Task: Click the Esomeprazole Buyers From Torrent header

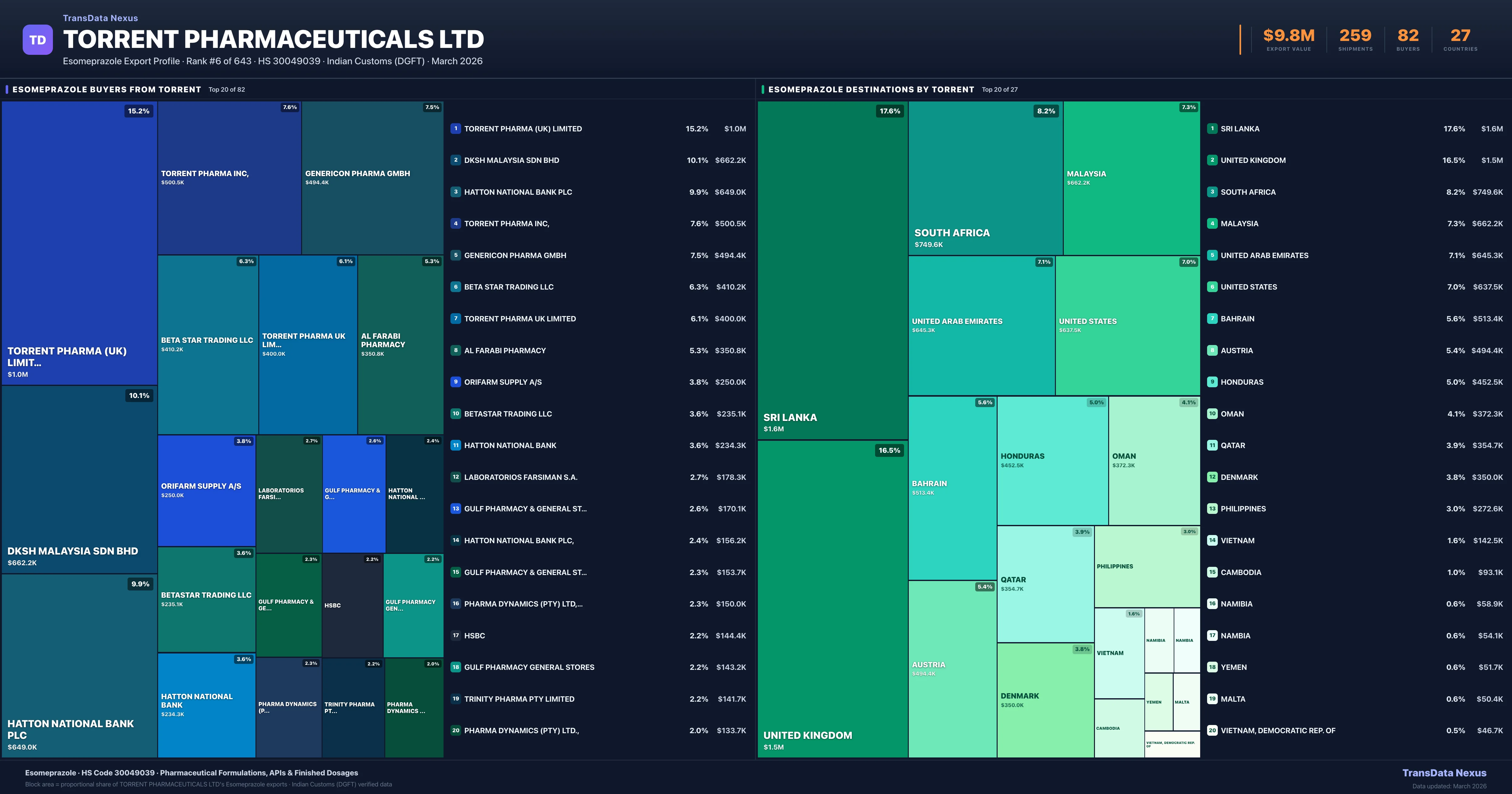Action: (107, 90)
